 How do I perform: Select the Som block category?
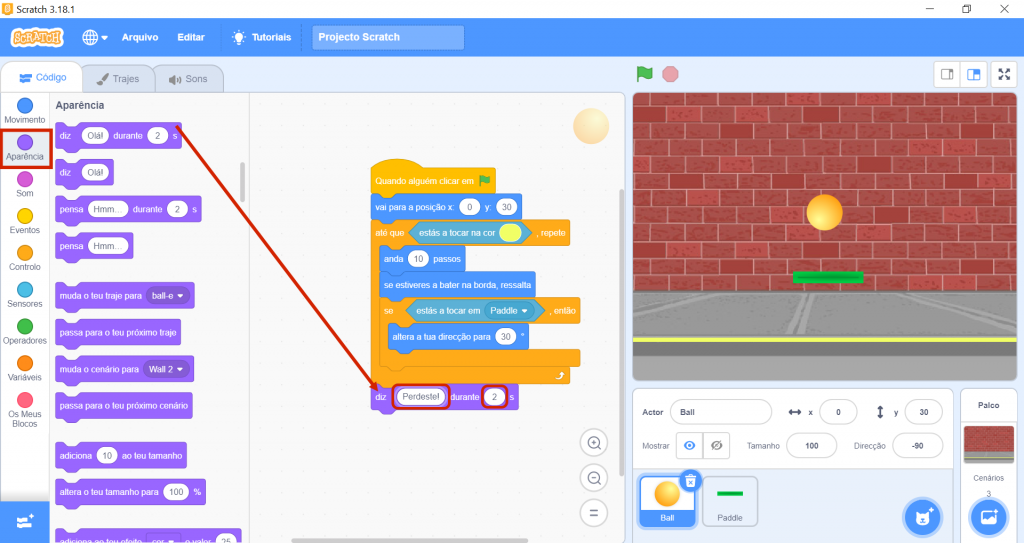[x=25, y=184]
